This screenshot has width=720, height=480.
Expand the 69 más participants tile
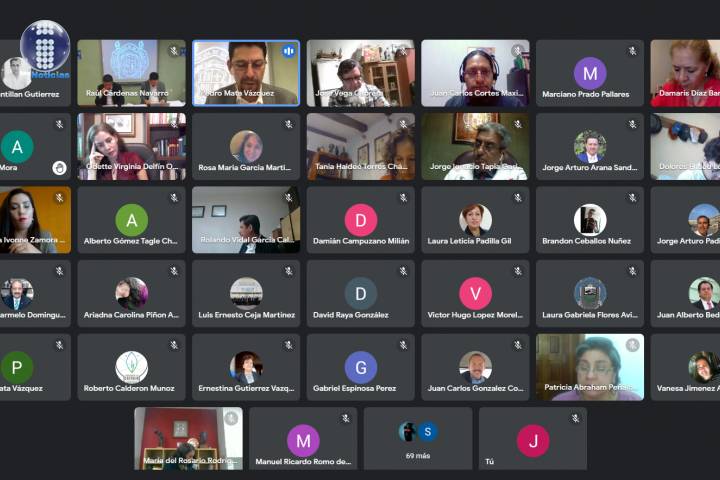(418, 438)
